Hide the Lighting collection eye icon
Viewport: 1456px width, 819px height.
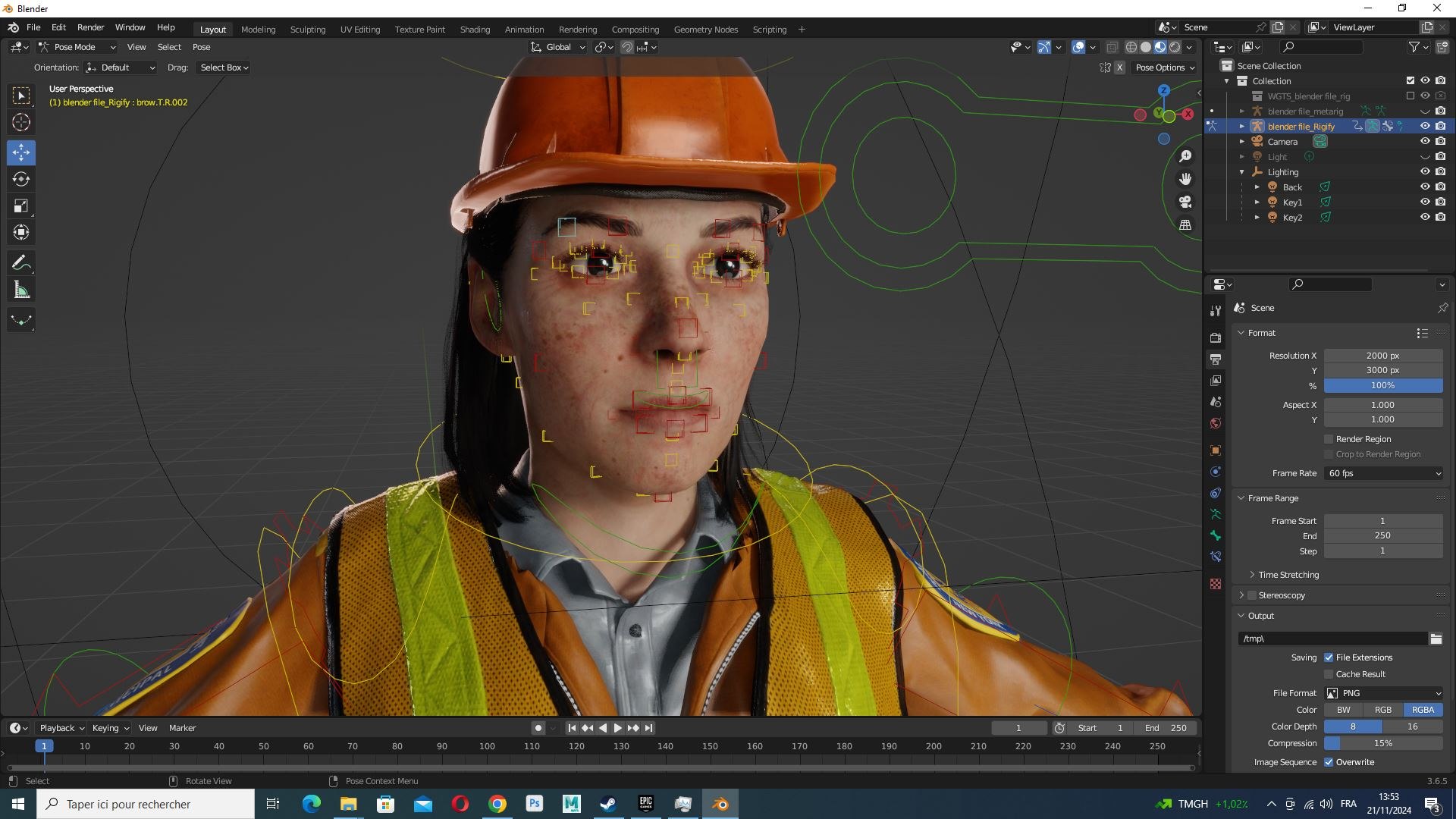coord(1425,172)
